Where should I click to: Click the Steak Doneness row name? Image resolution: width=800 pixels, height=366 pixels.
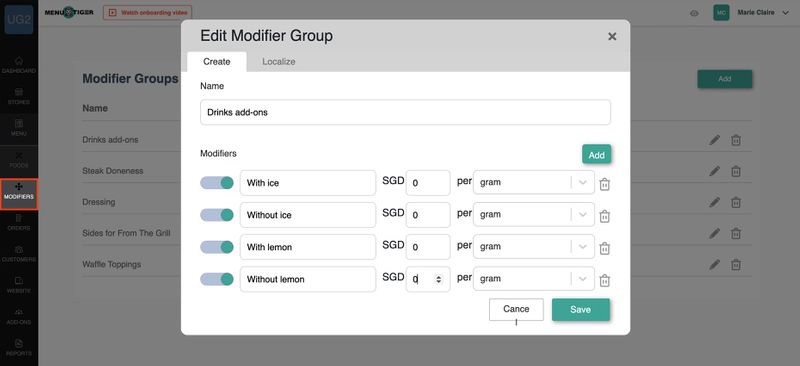click(113, 171)
